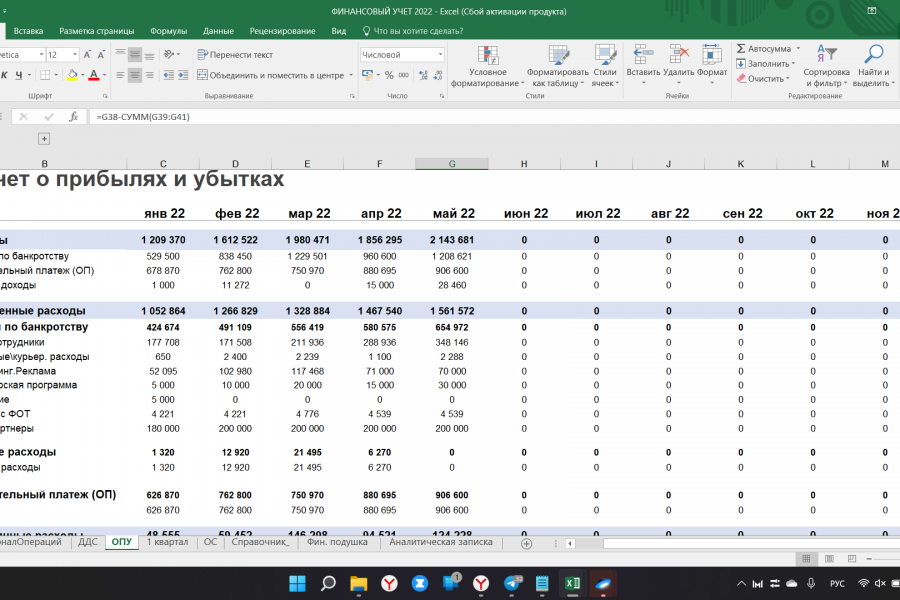Click the AutoSum sigma icon

[x=741, y=48]
